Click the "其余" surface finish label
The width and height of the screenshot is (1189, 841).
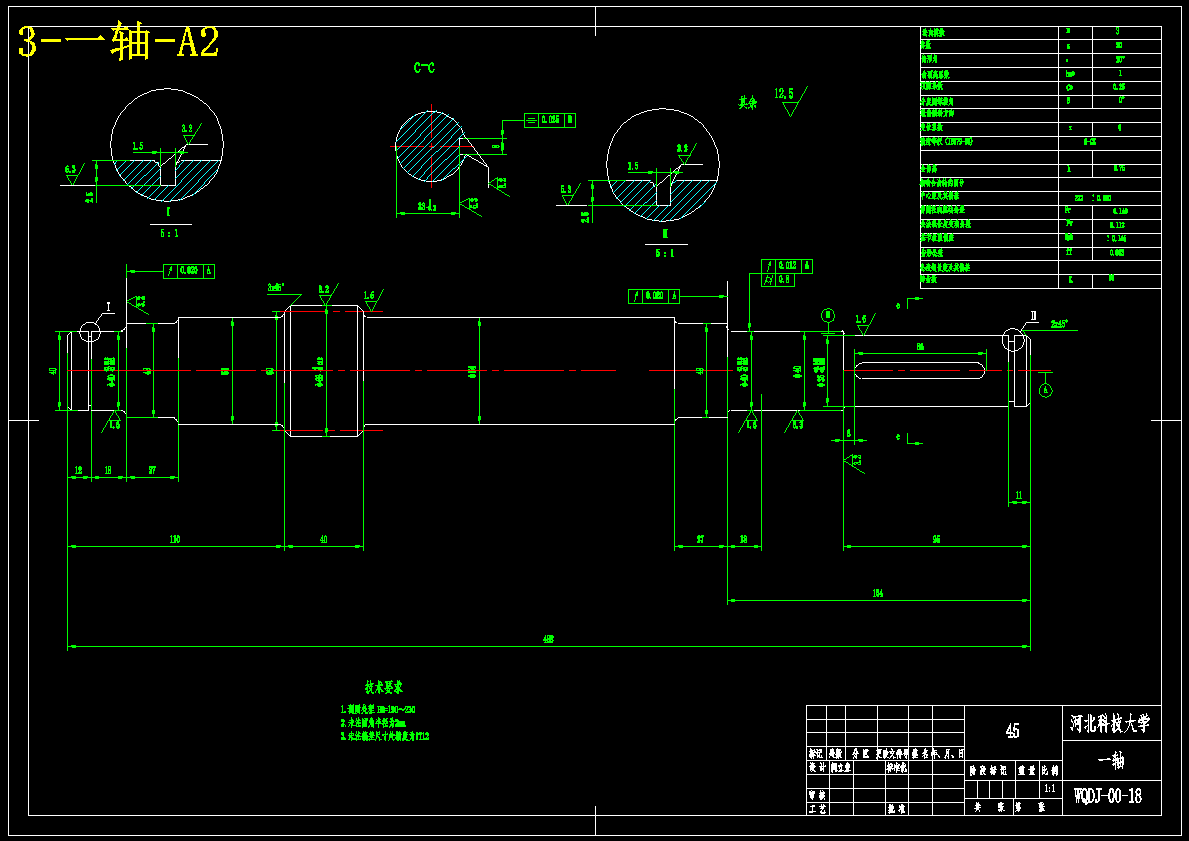point(748,102)
